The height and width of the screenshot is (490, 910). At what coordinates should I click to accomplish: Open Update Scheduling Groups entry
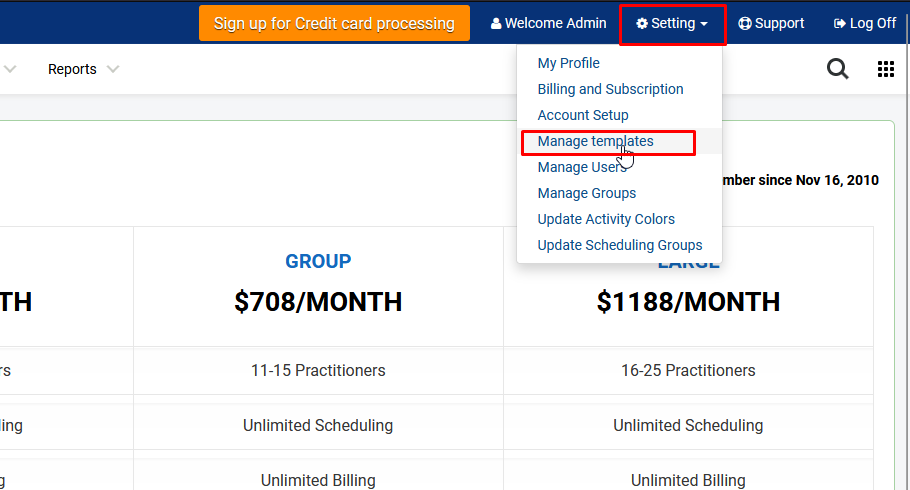[620, 245]
